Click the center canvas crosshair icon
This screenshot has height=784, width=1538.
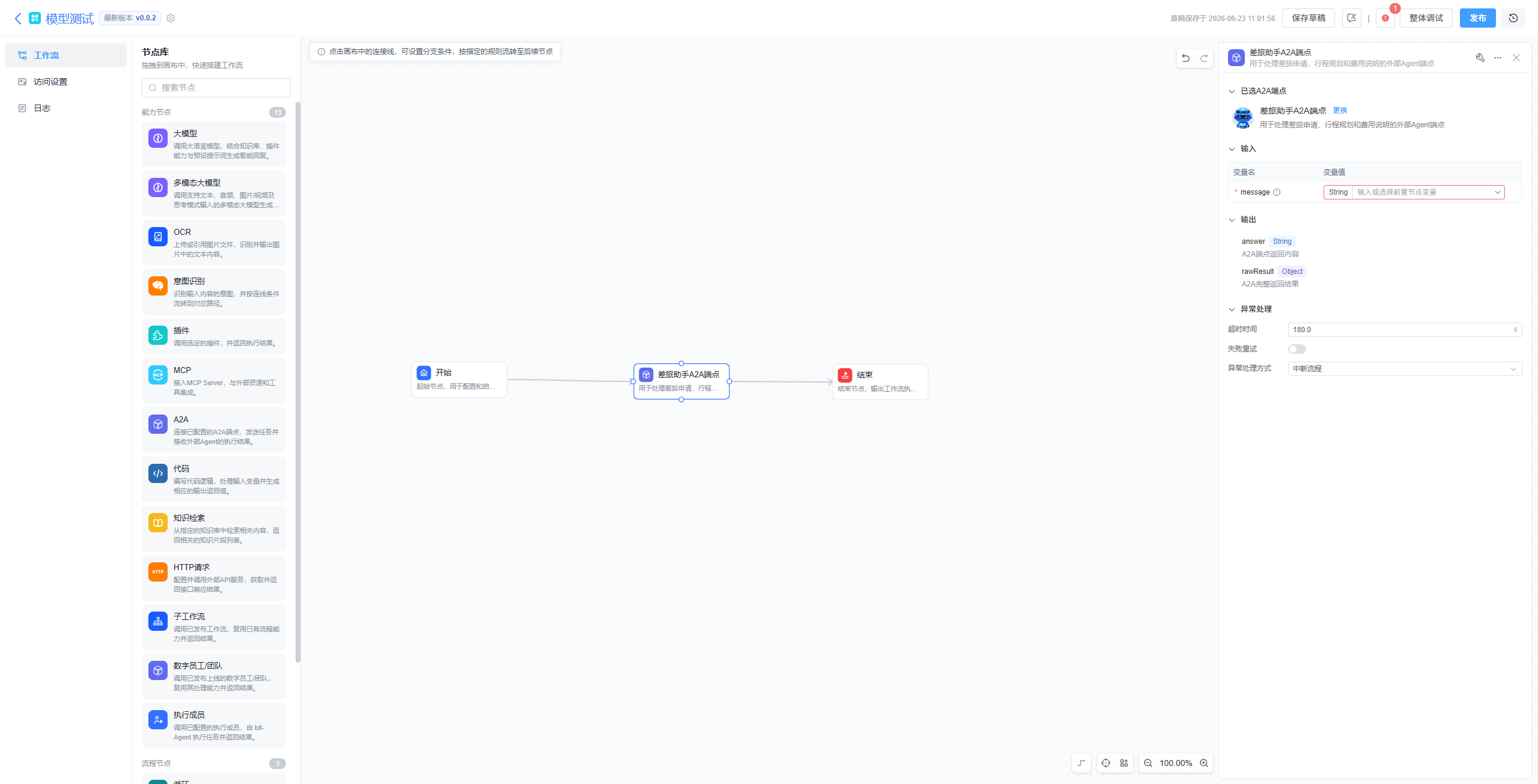1105,763
